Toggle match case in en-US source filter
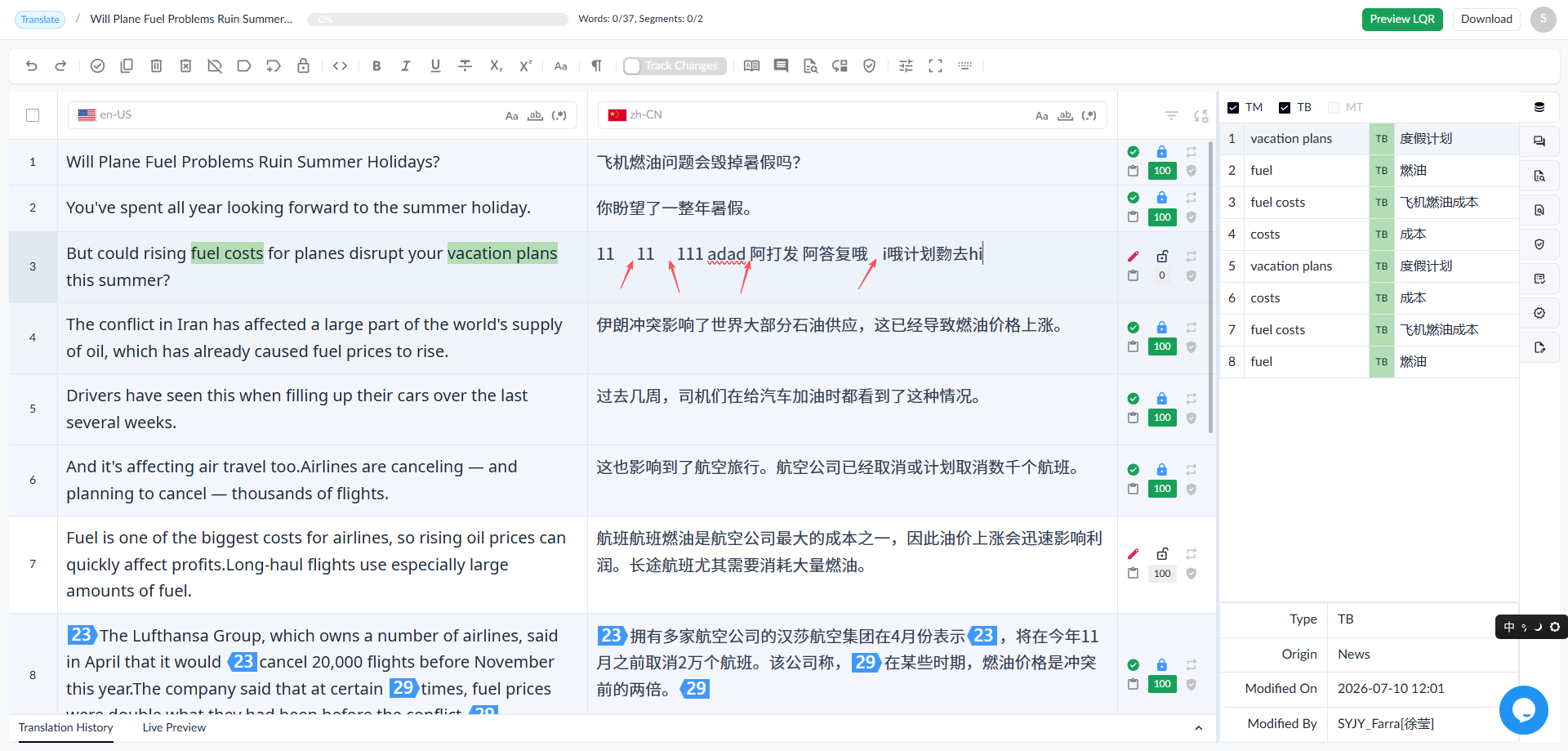This screenshot has height=751, width=1568. (511, 116)
